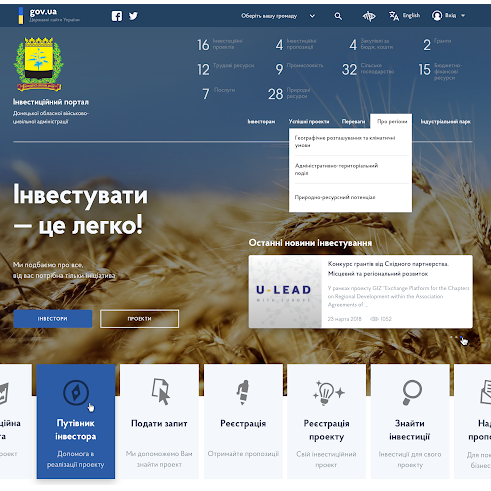
Task: Open the Оберіть вашу громаду dropdown
Action: [278, 16]
